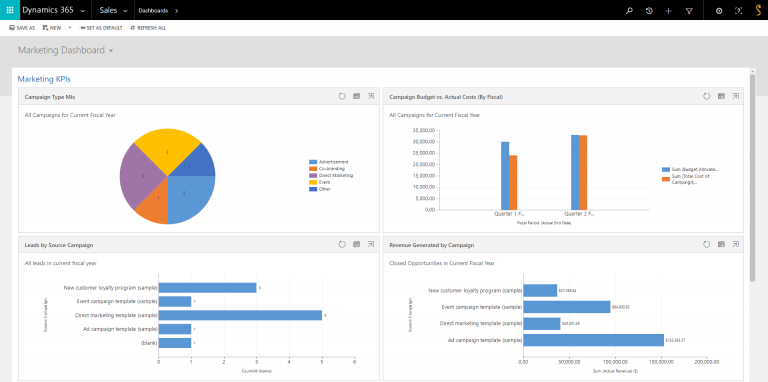Enlarge the Campaign Type Mix chart
The width and height of the screenshot is (768, 382).
pyautogui.click(x=371, y=96)
